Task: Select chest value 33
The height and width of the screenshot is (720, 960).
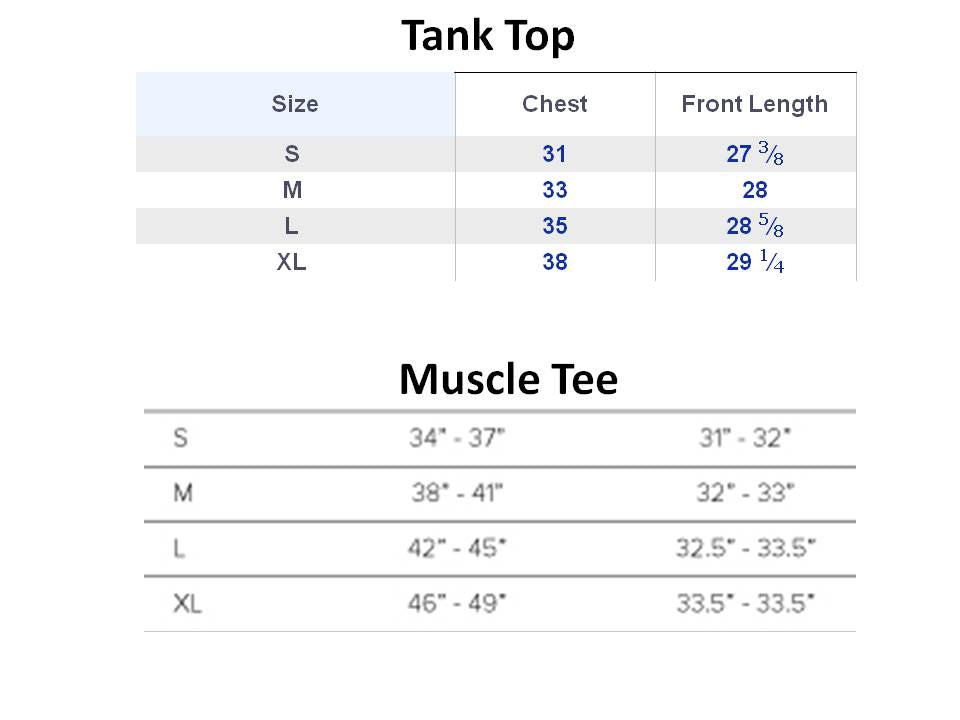Action: click(555, 190)
